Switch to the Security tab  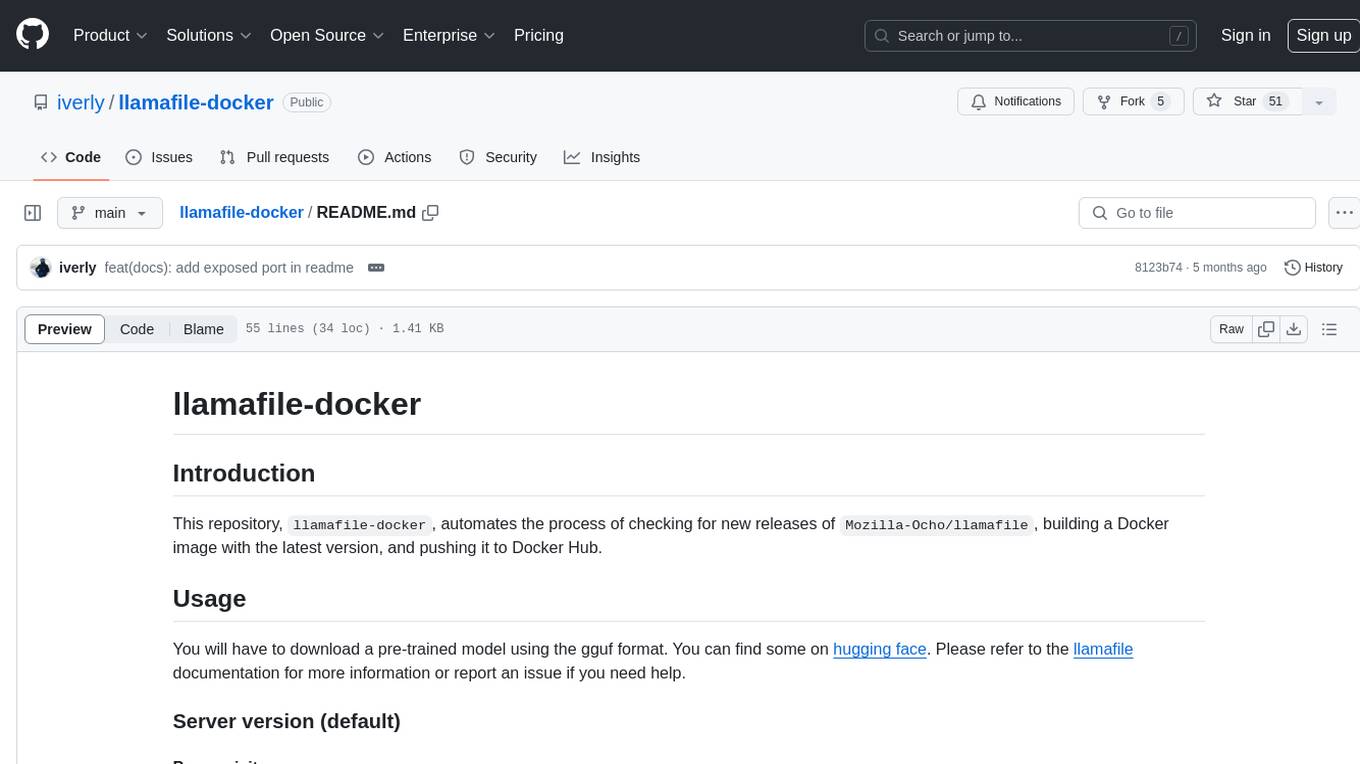pos(498,157)
